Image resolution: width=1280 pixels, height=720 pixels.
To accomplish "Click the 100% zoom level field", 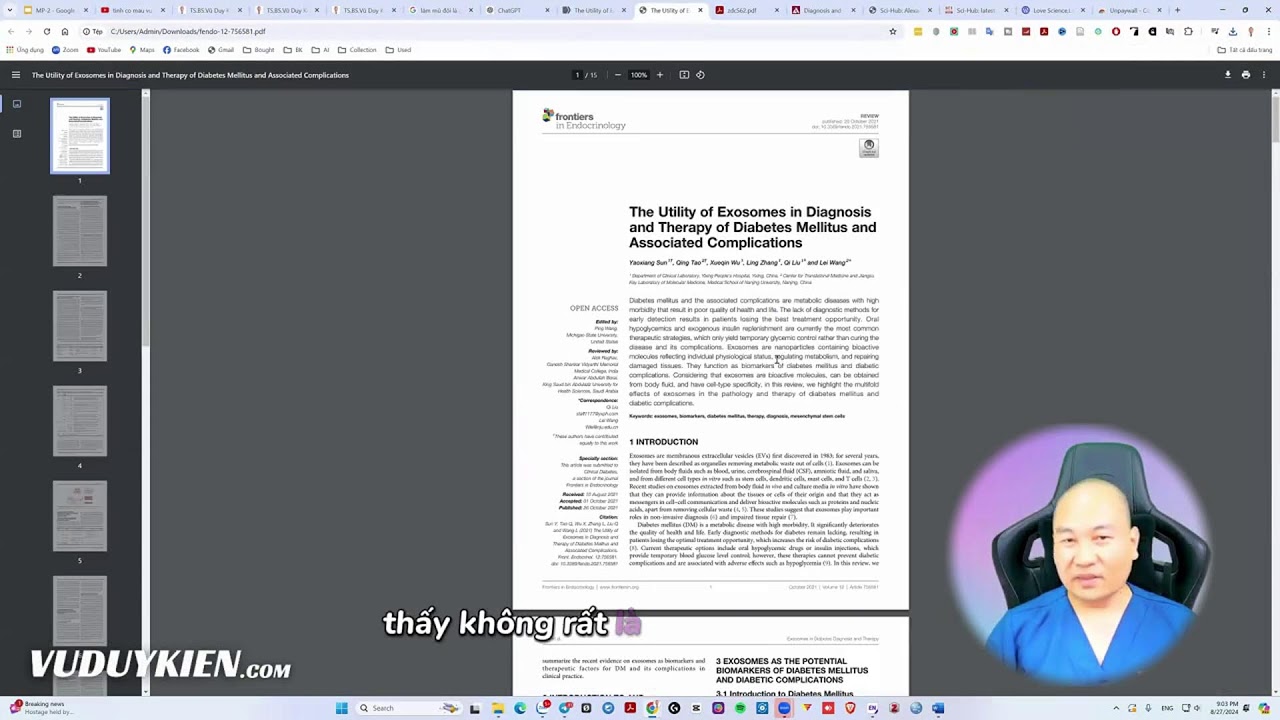I will [638, 75].
